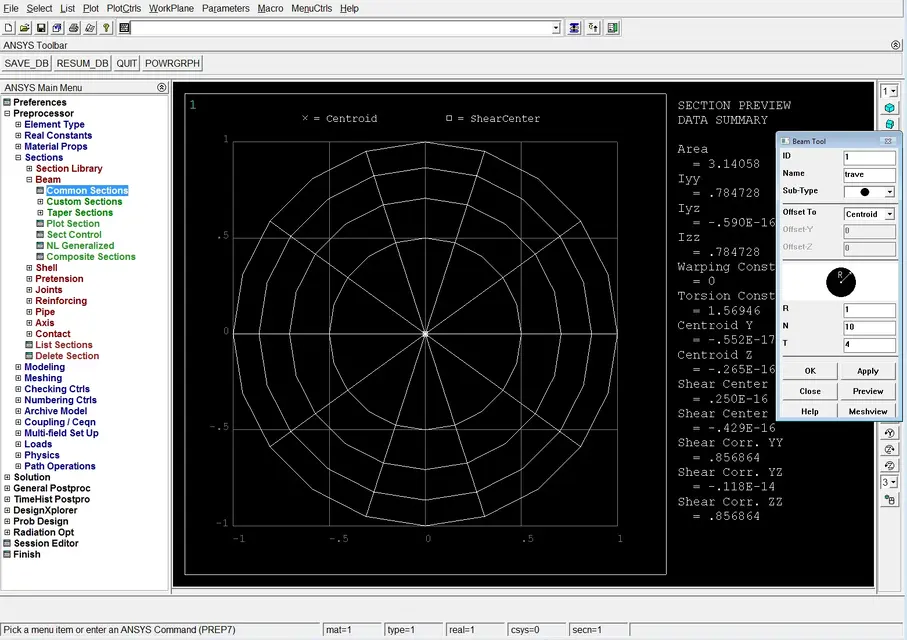Open the WorkPlane menu
Viewport: 907px width, 640px height.
click(x=171, y=8)
